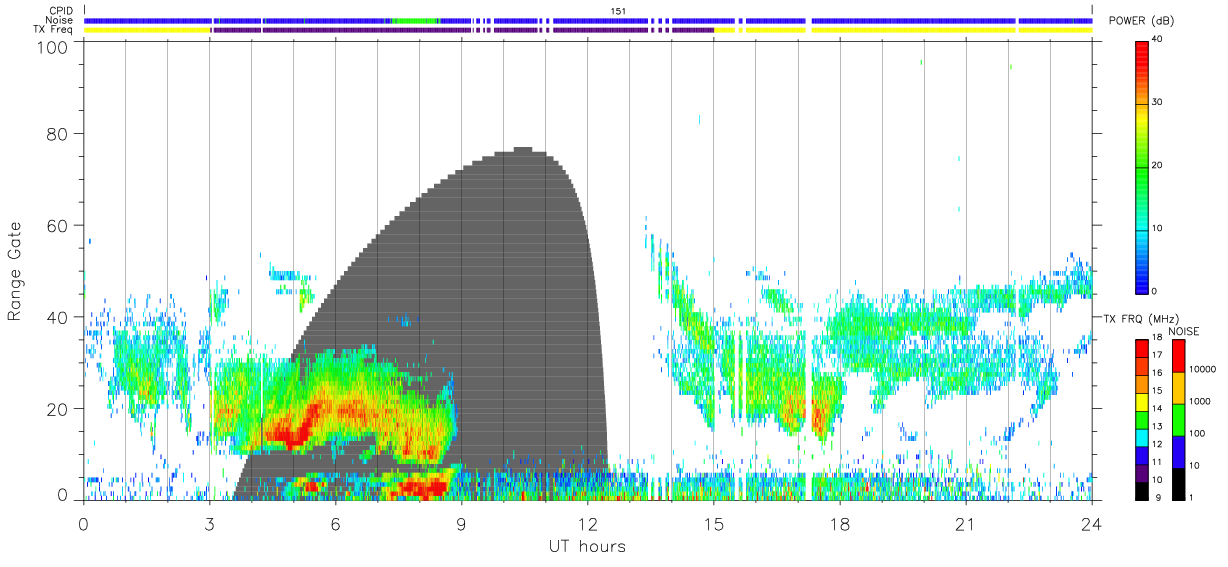Click the NOISE legend title
Viewport: 1228px width, 567px height.
click(1186, 331)
